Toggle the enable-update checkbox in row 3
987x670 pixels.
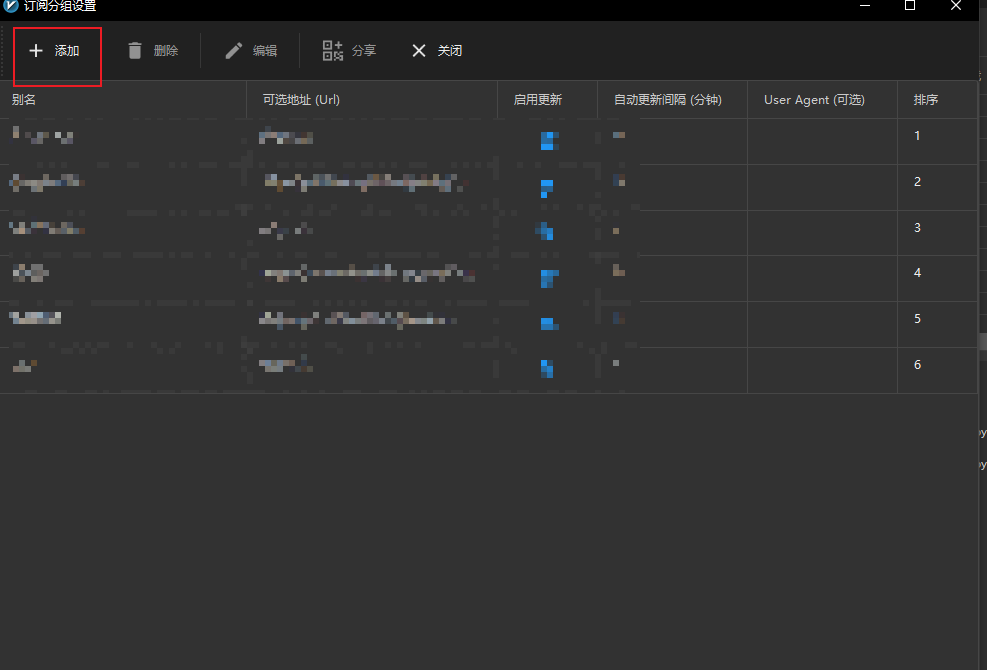click(547, 231)
